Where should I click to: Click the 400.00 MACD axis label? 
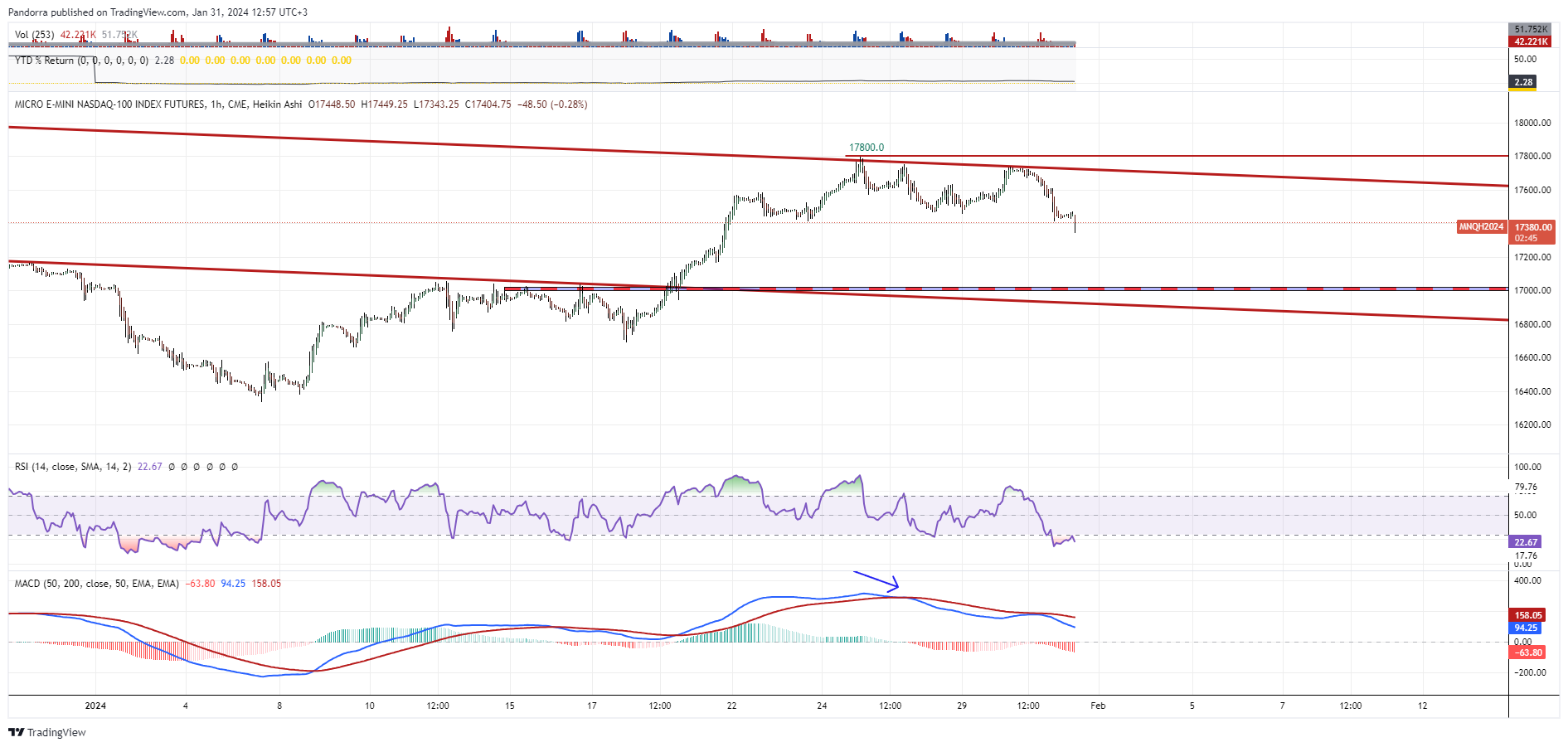pyautogui.click(x=1527, y=580)
